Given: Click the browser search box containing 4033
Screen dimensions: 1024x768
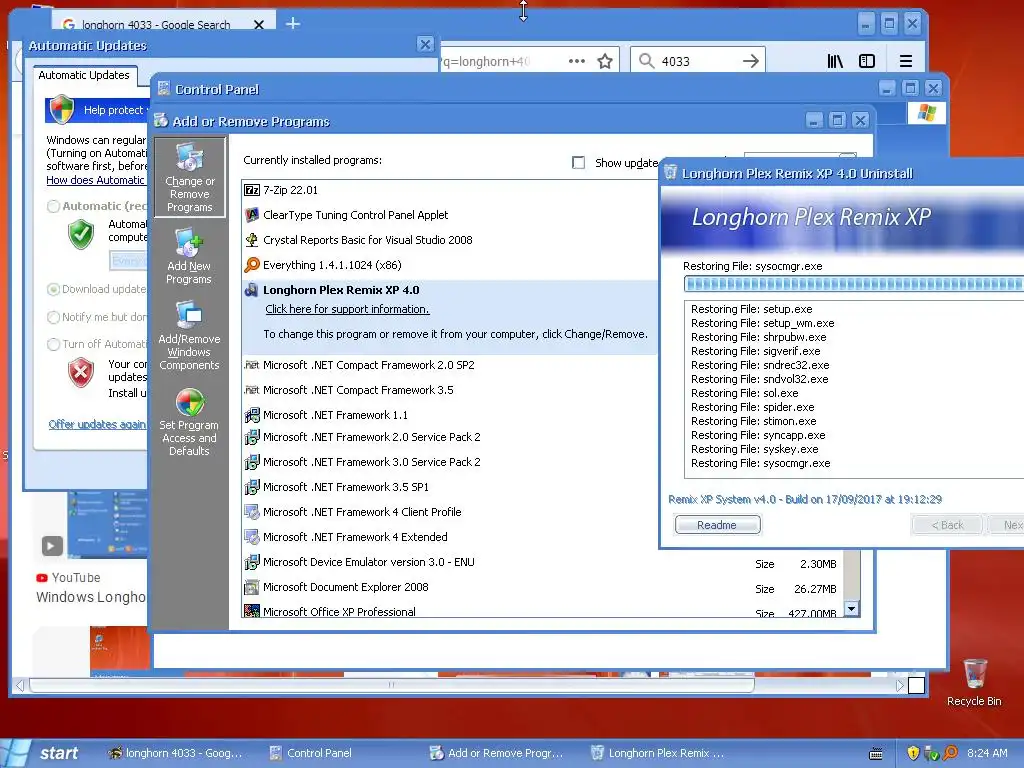Looking at the screenshot, I should pos(697,61).
